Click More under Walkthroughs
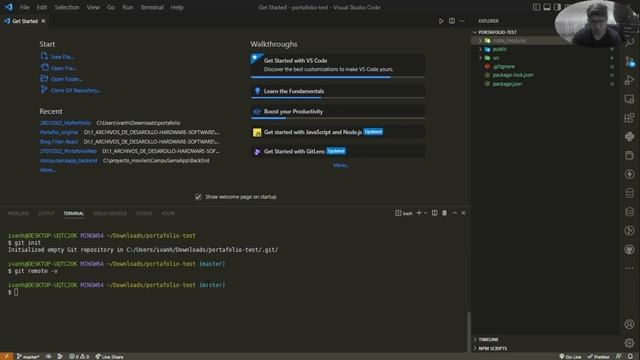 pos(340,165)
